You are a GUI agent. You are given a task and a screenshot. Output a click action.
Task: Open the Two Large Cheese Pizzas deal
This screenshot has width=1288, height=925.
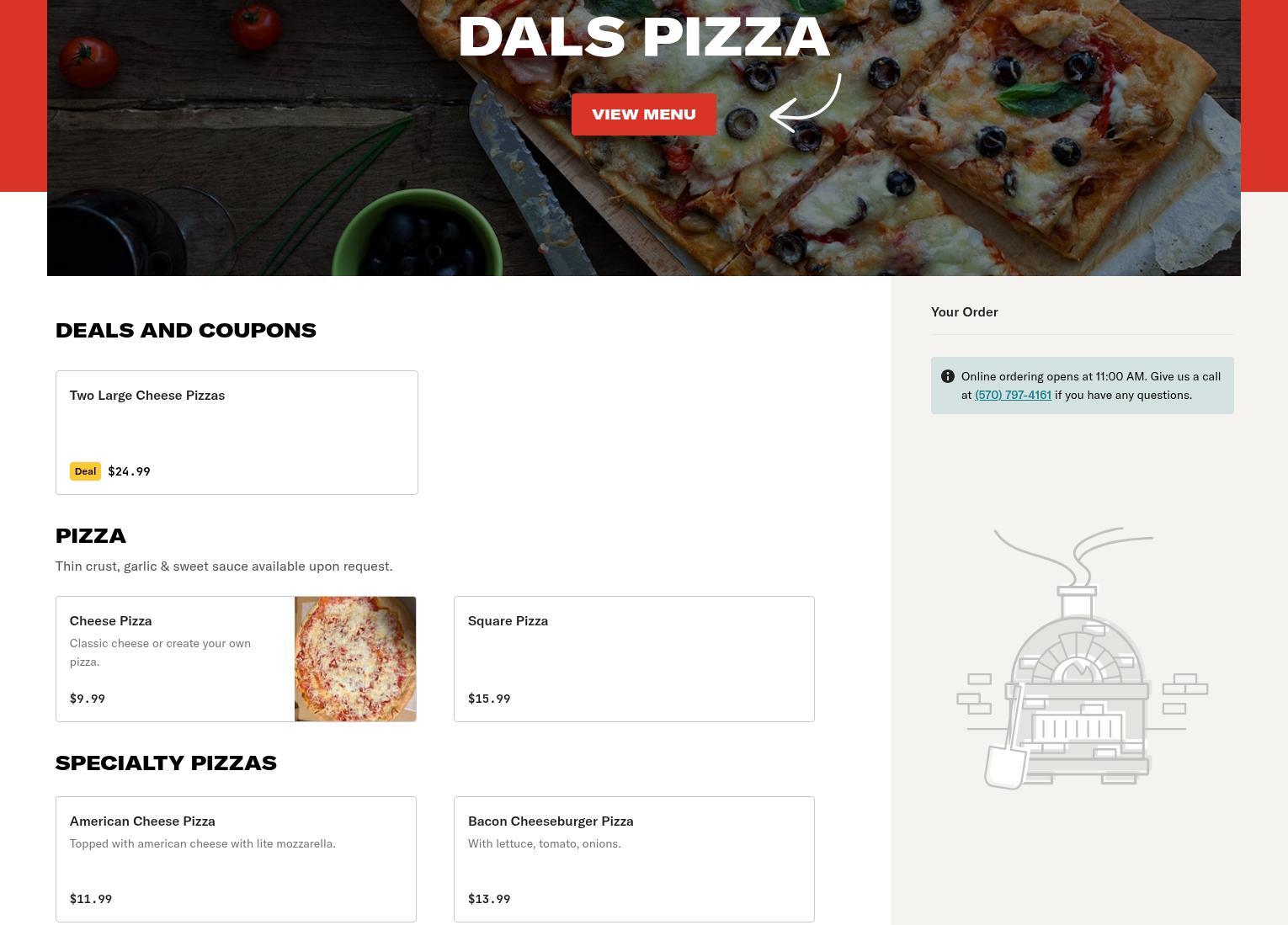coord(237,433)
